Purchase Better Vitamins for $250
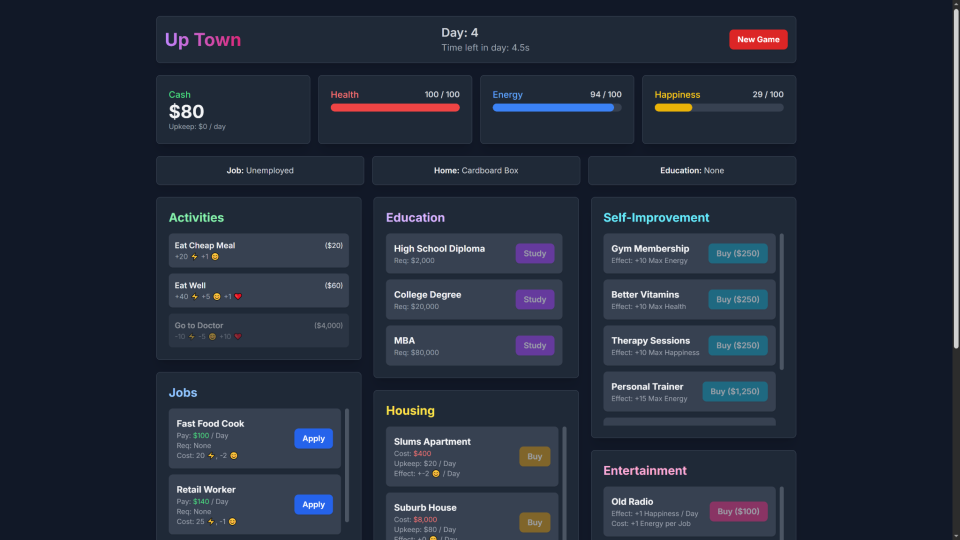 click(x=738, y=300)
